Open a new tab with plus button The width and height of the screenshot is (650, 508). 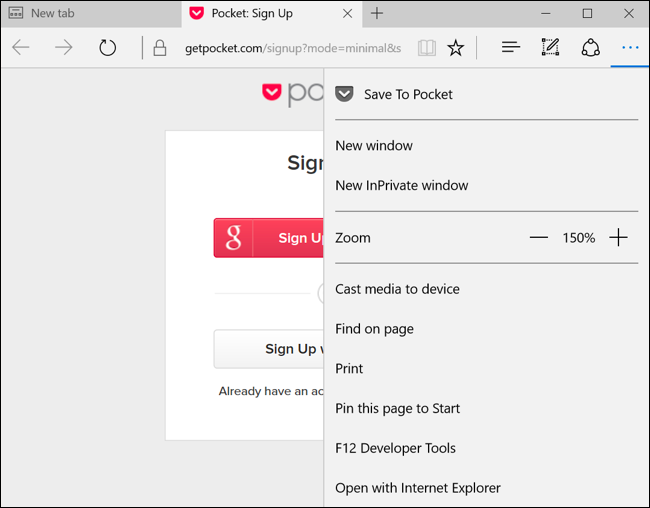coord(377,13)
